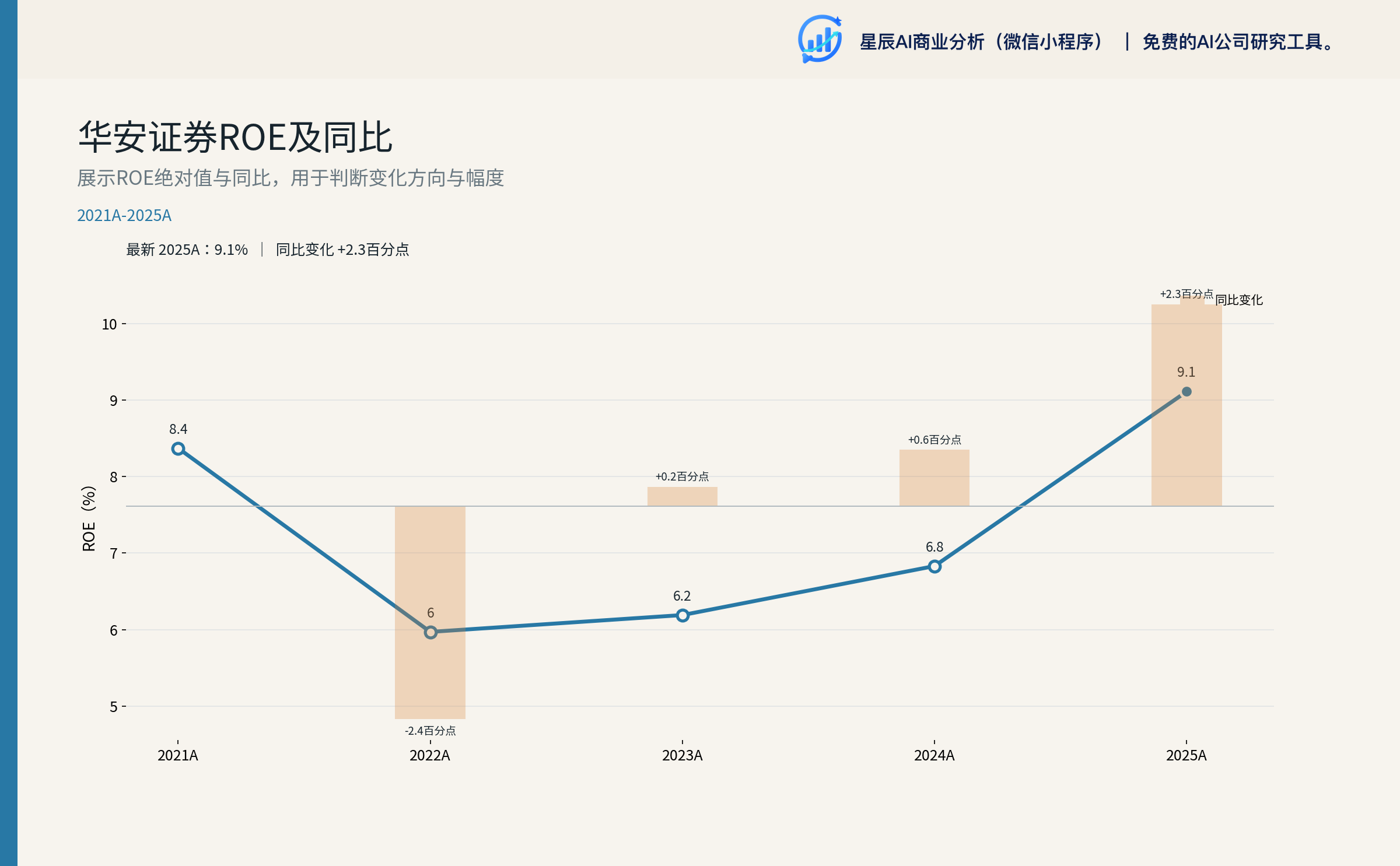Click the y-axis tick label 10

click(110, 324)
